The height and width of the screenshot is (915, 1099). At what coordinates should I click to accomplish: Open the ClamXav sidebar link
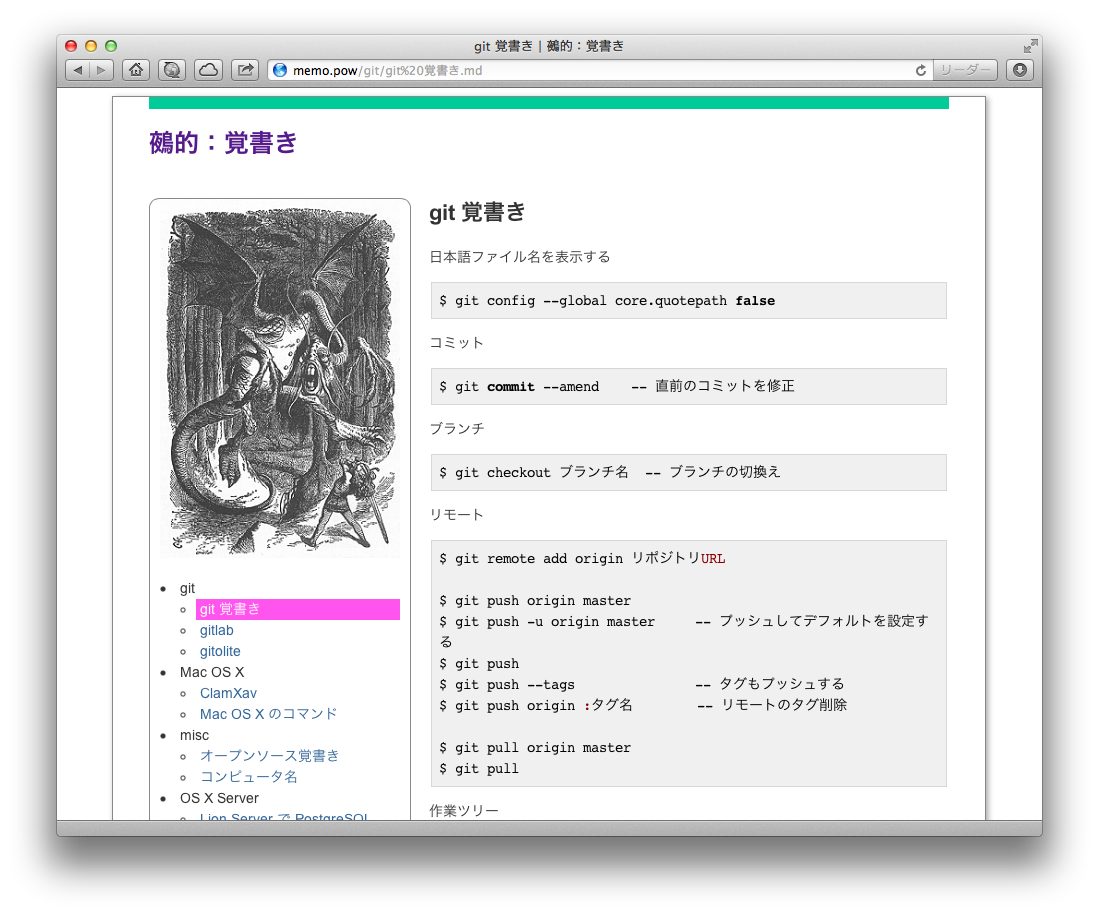click(x=228, y=693)
